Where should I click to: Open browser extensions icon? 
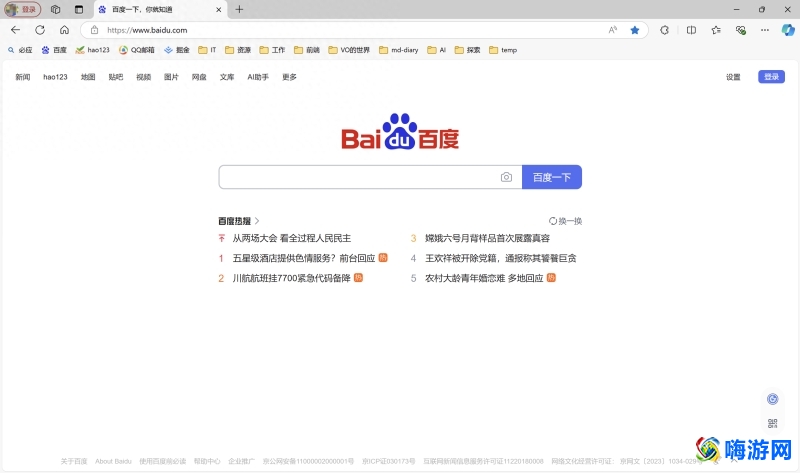[664, 30]
